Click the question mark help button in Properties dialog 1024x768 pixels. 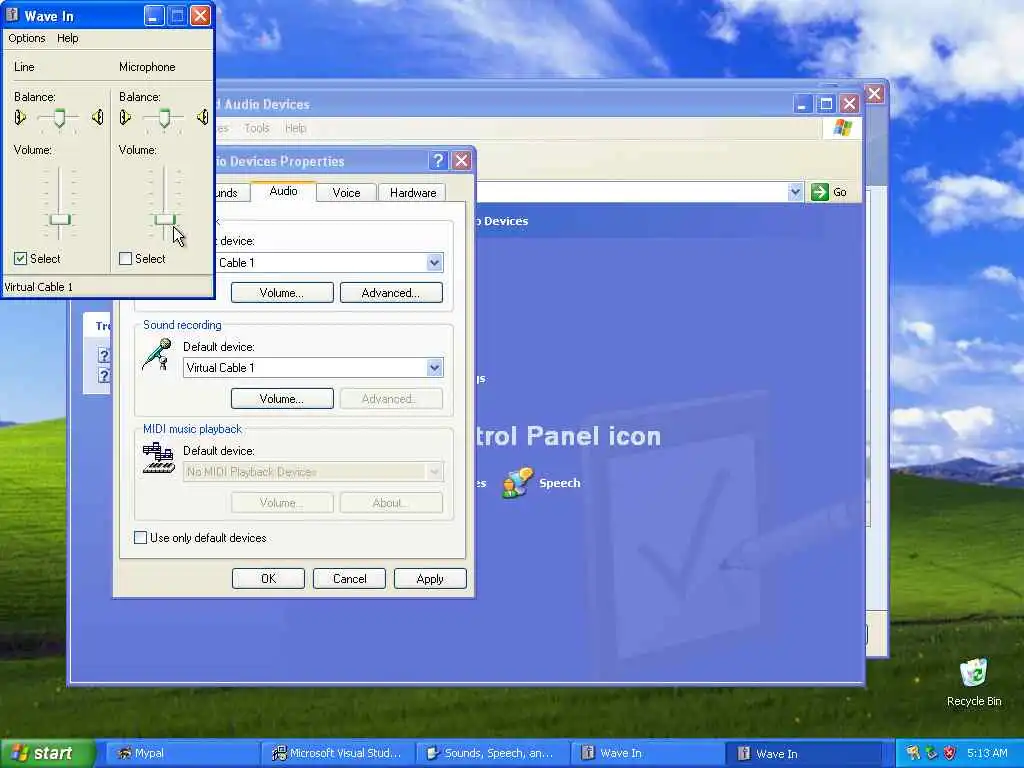coord(438,161)
